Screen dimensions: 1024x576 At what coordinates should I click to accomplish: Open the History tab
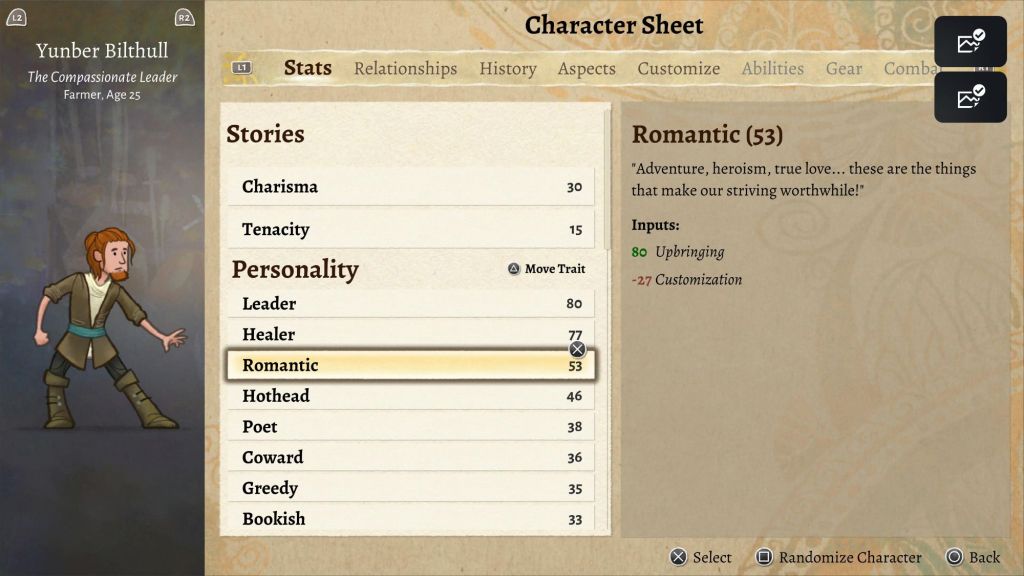(x=507, y=68)
